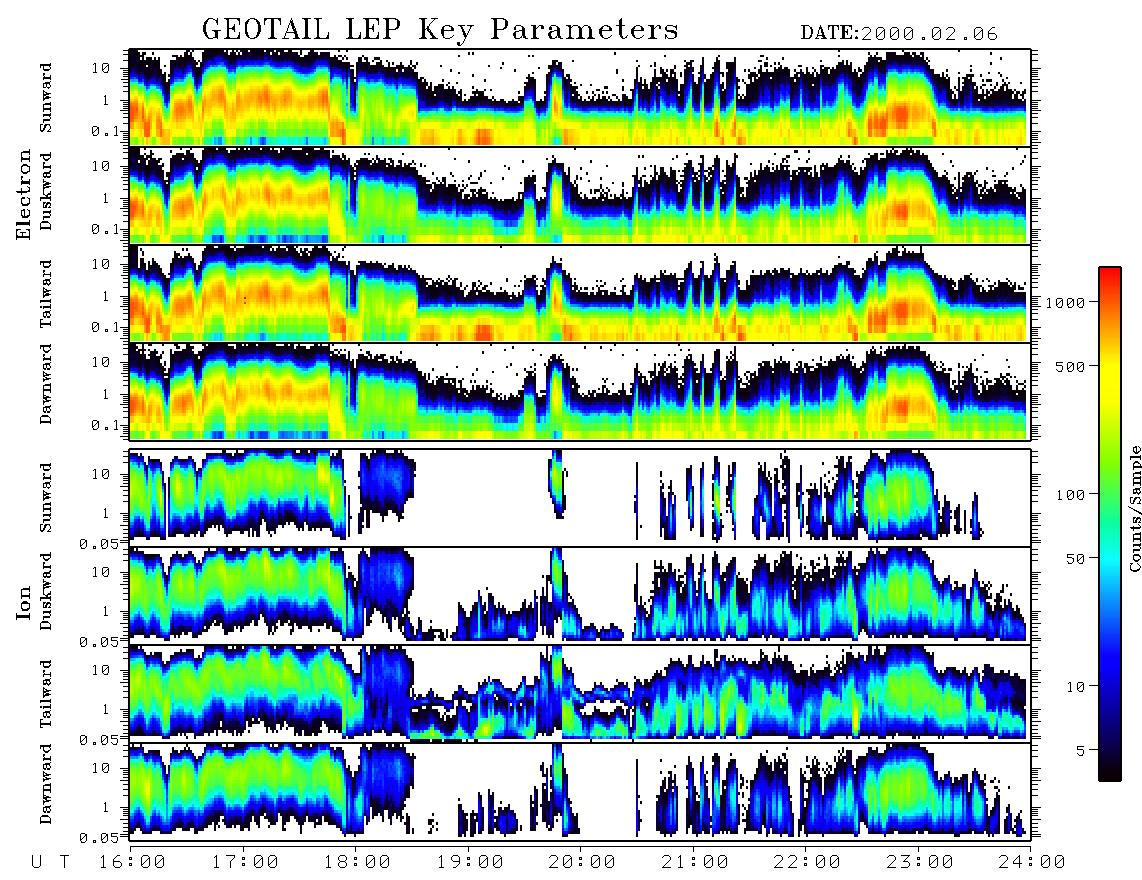Click the Ion Dawnward spectrogram panel
The image size is (1142, 880).
(x=580, y=791)
